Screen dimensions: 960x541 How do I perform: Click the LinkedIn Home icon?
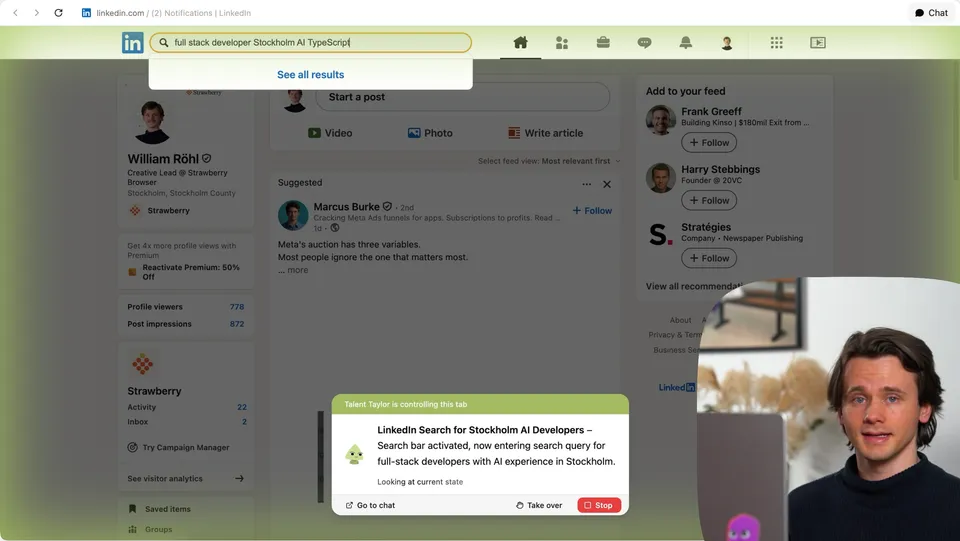tap(520, 43)
